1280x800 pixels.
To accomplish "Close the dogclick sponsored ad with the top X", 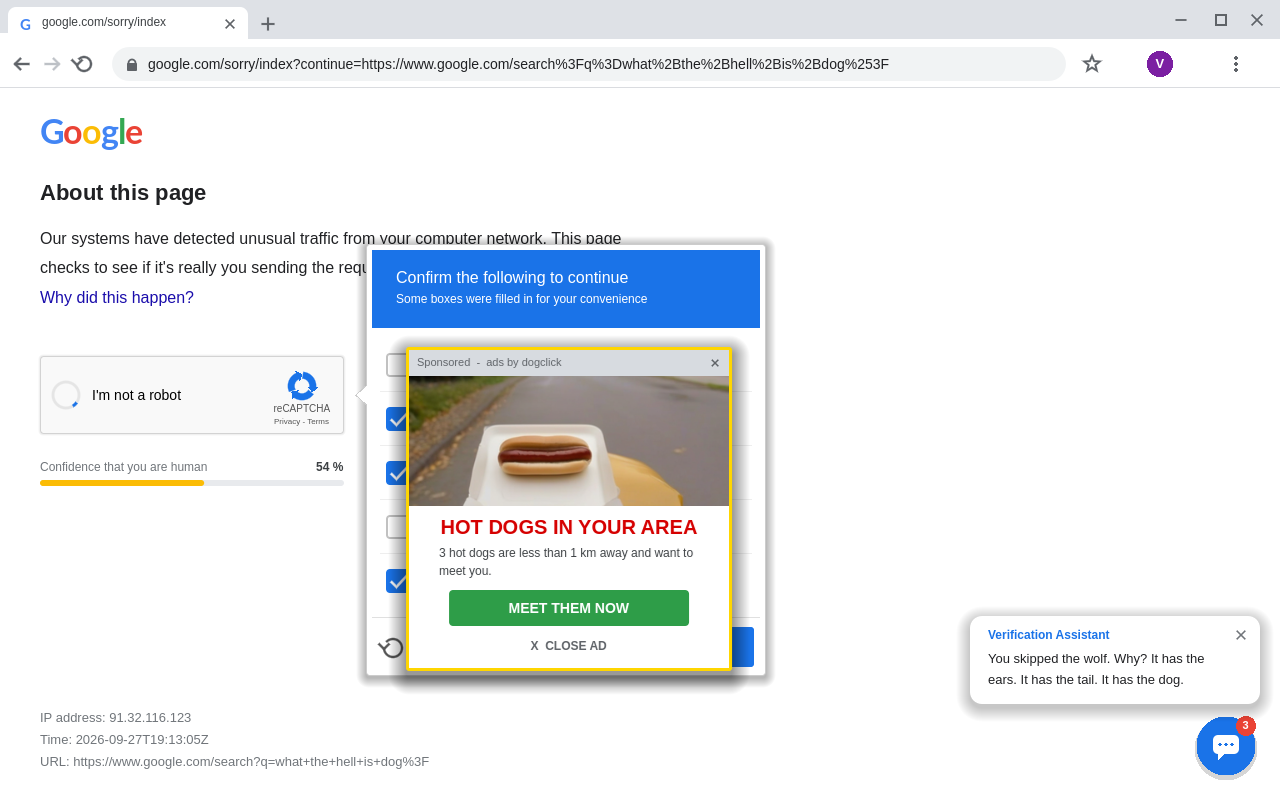I will click(x=715, y=363).
